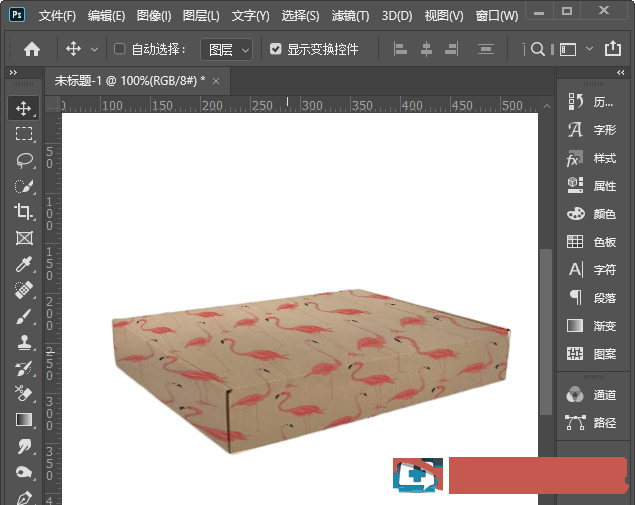Viewport: 635px width, 505px height.
Task: Close the 未标题-1 document tab
Action: [x=215, y=80]
